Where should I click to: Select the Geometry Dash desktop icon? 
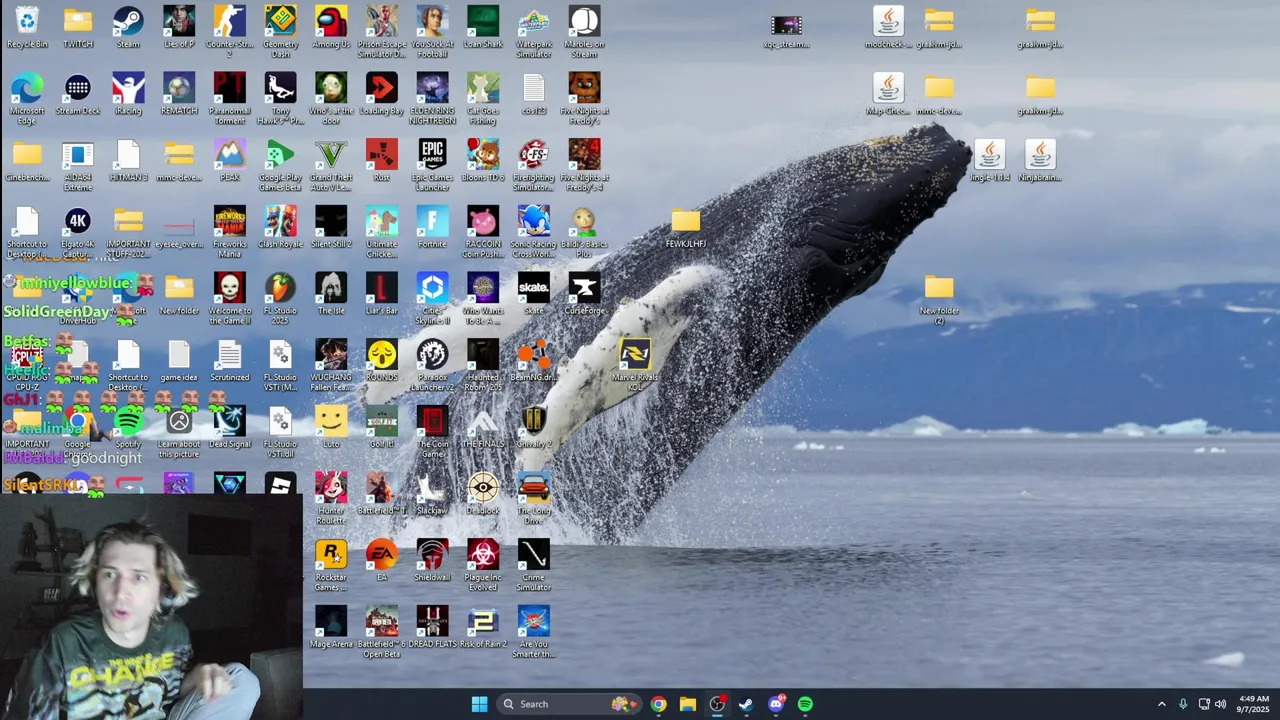(280, 31)
